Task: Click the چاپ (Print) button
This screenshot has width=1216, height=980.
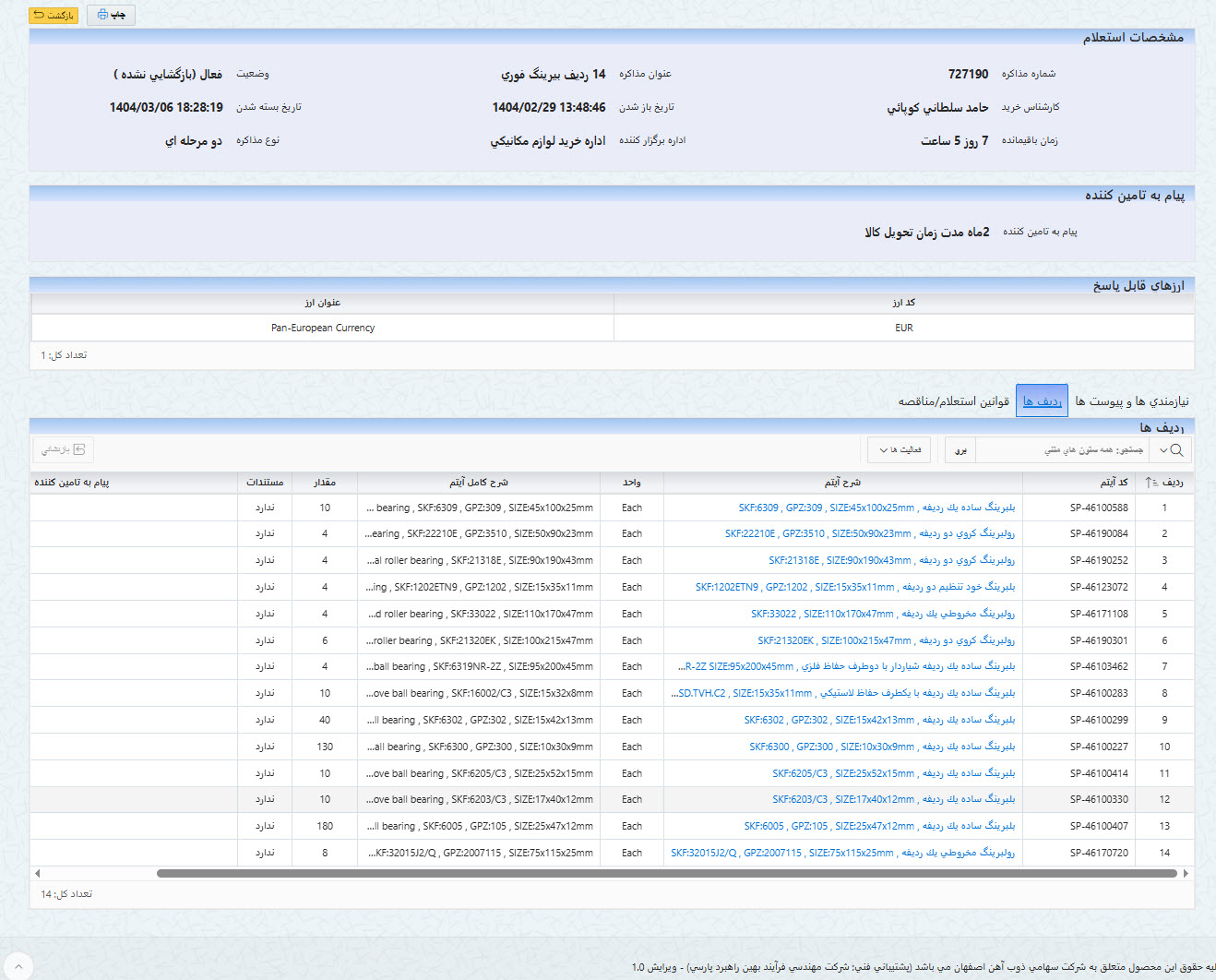Action: pyautogui.click(x=111, y=15)
